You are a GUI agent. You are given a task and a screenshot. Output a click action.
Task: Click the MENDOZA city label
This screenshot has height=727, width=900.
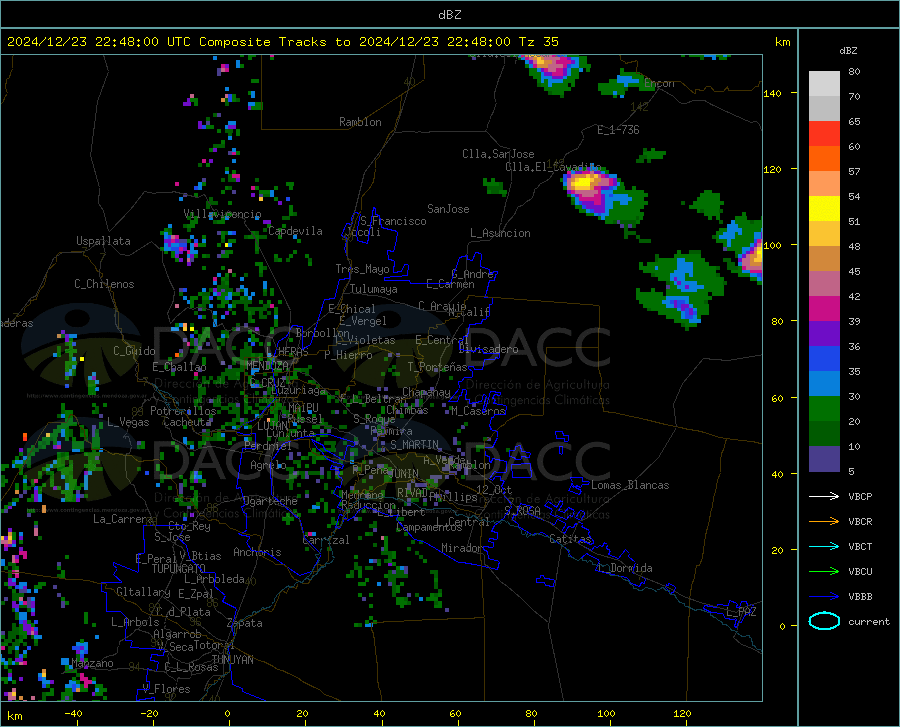(267, 365)
